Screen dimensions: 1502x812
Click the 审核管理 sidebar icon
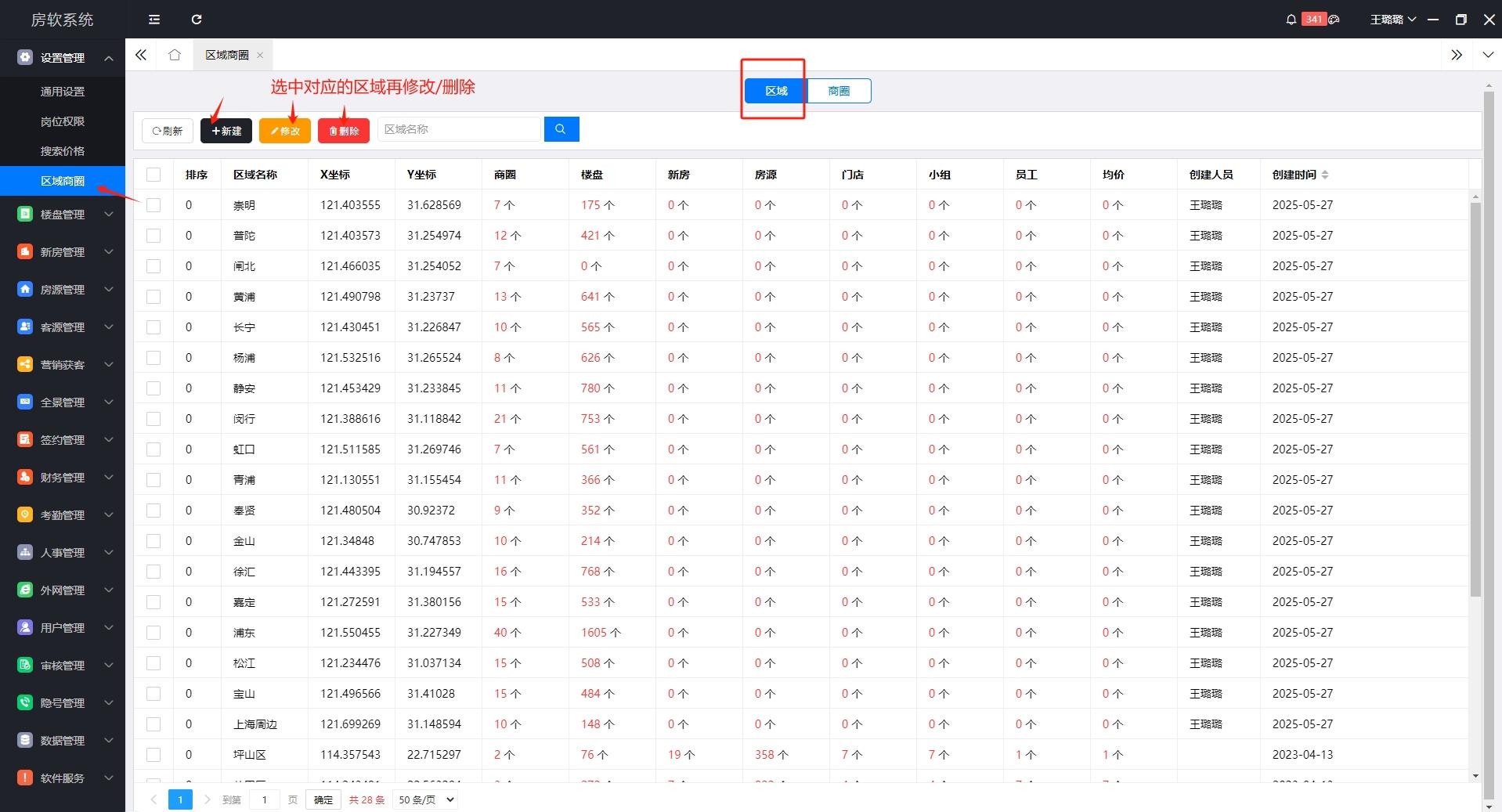tap(25, 665)
